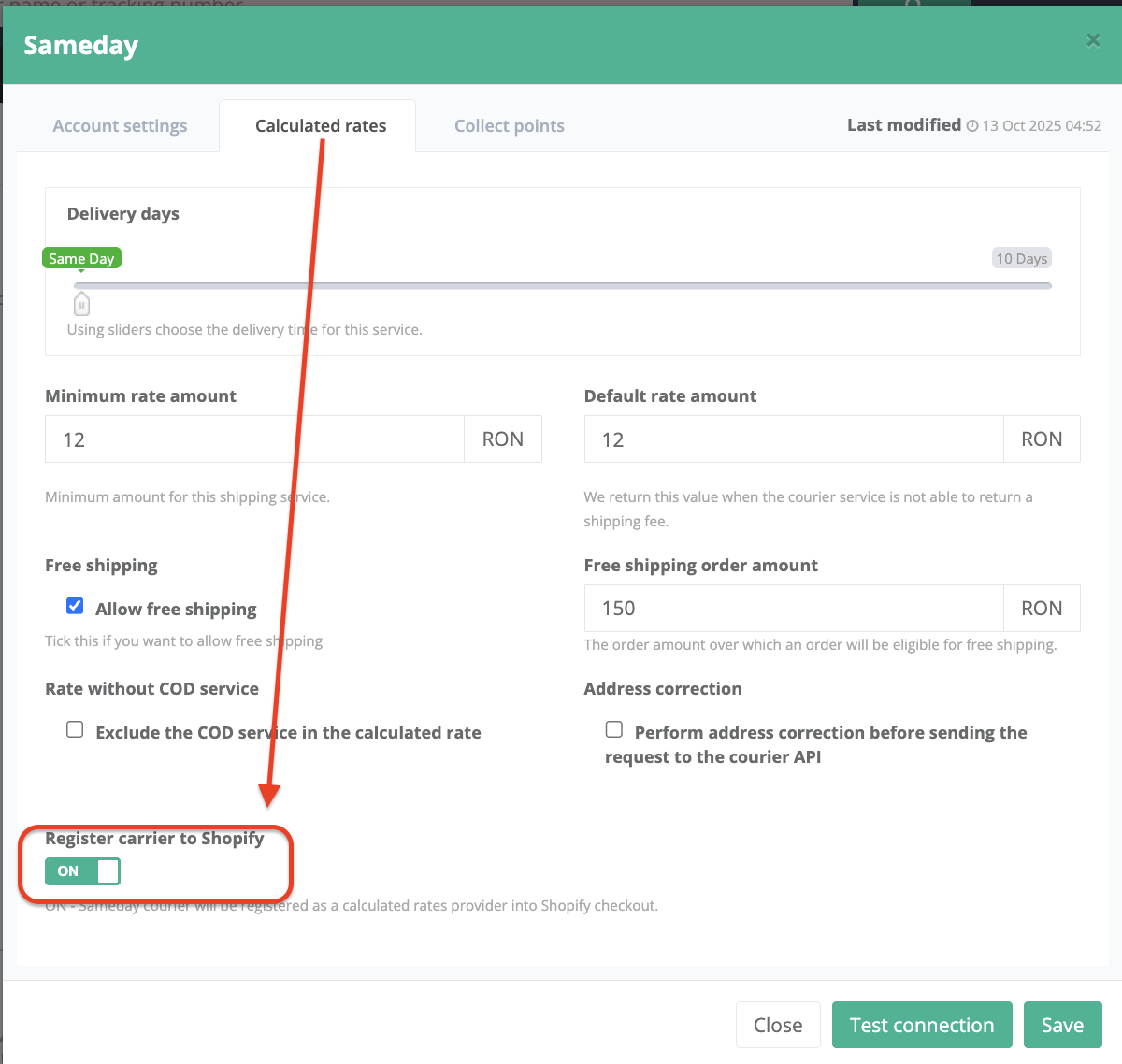
Task: Click the Same Day slider label badge
Action: (x=81, y=258)
